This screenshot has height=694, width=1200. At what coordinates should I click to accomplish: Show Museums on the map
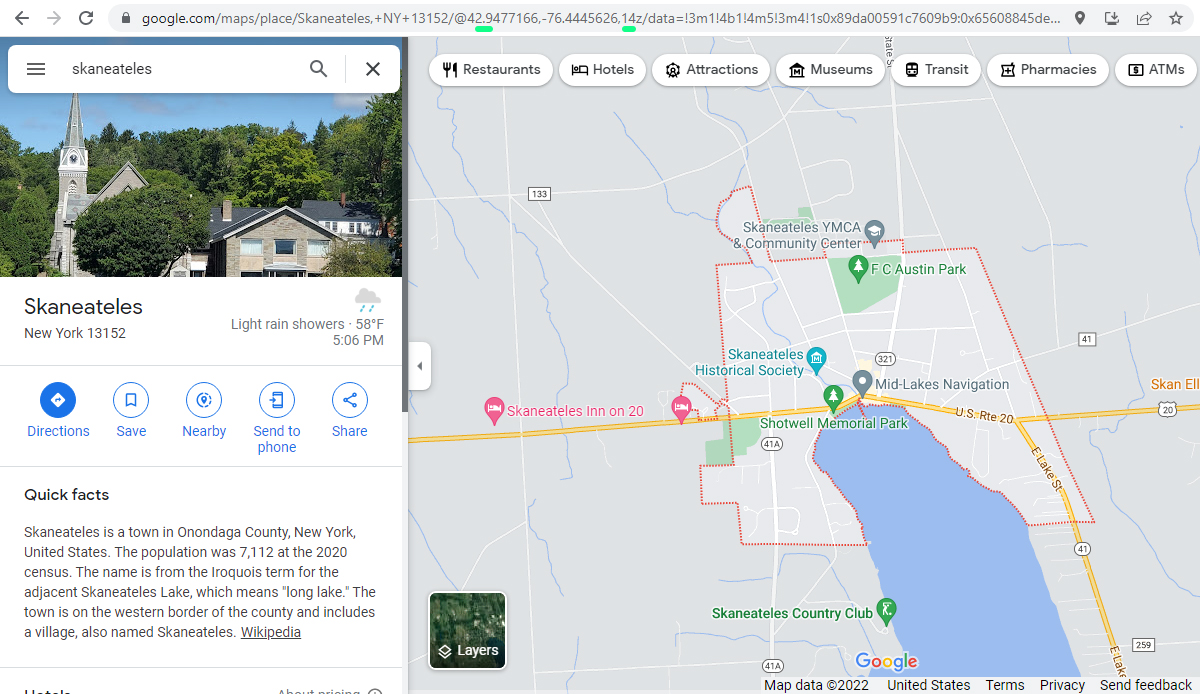[x=831, y=70]
